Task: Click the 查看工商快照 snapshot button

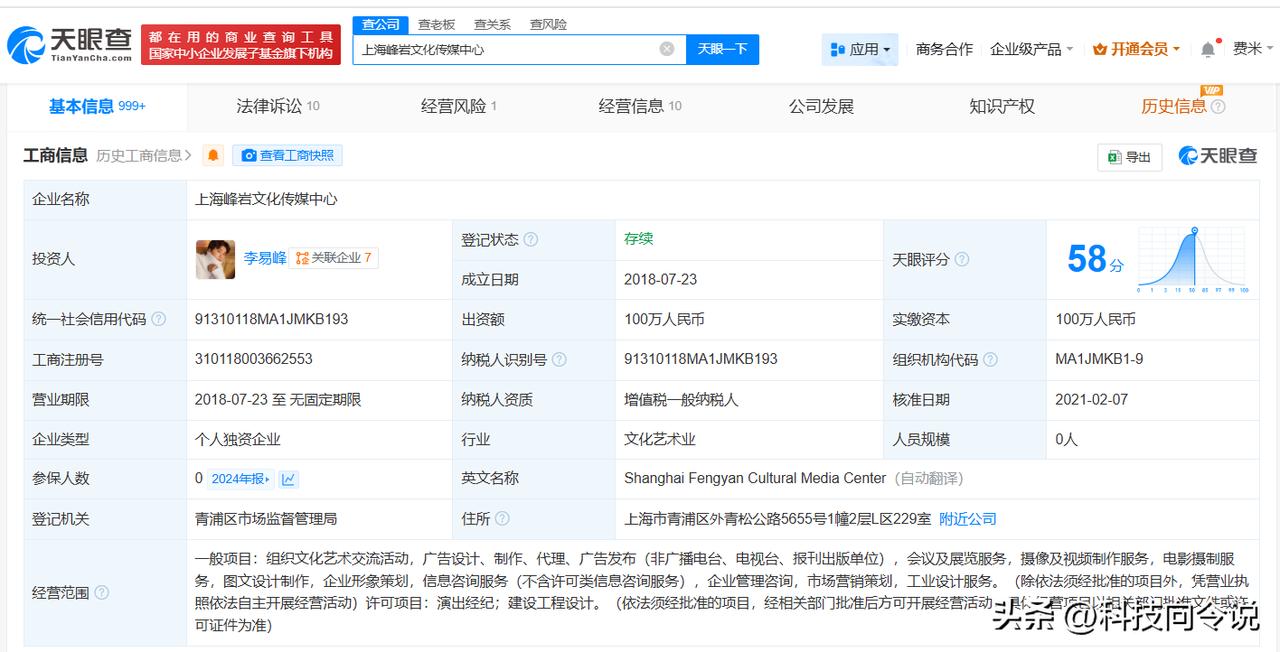Action: (288, 156)
